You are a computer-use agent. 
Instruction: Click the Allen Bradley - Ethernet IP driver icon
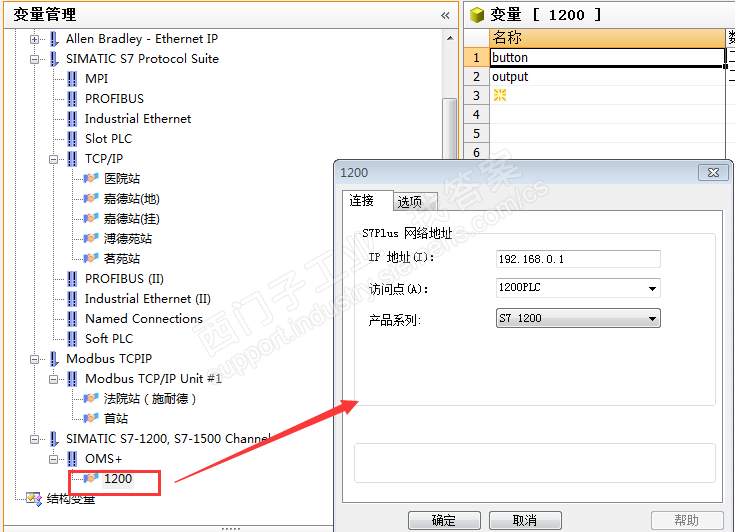(54, 39)
